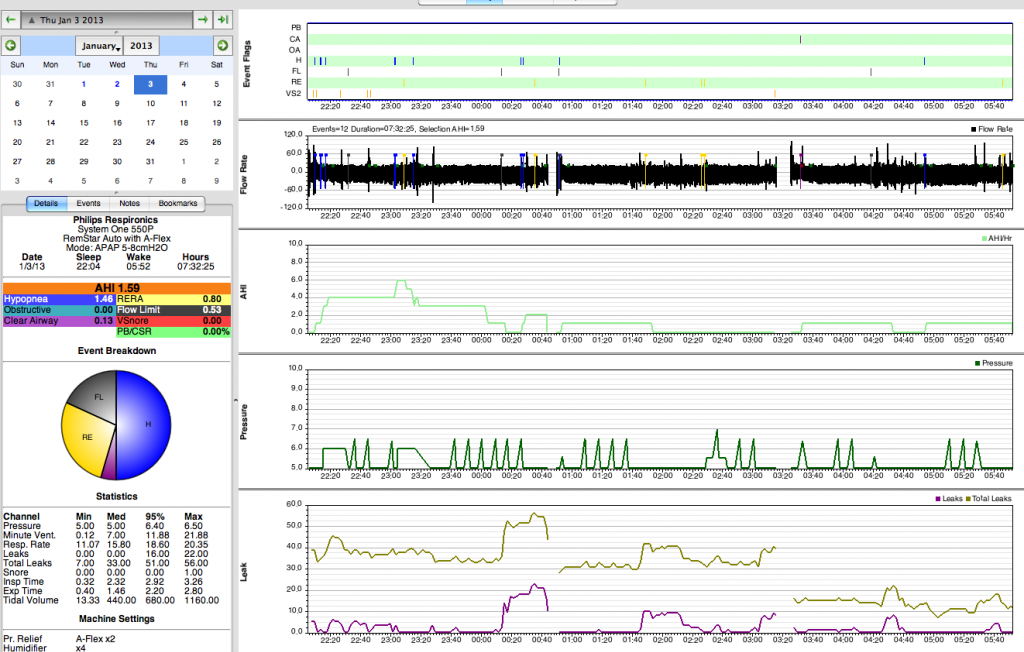Image resolution: width=1024 pixels, height=652 pixels.
Task: Click the 'Machine Settings' heading
Action: [117, 619]
